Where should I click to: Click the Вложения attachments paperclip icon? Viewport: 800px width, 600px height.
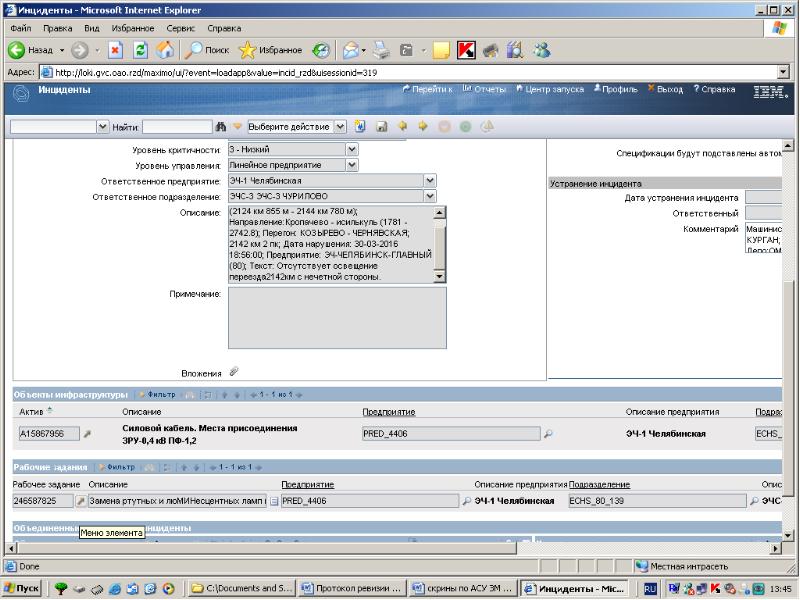234,372
